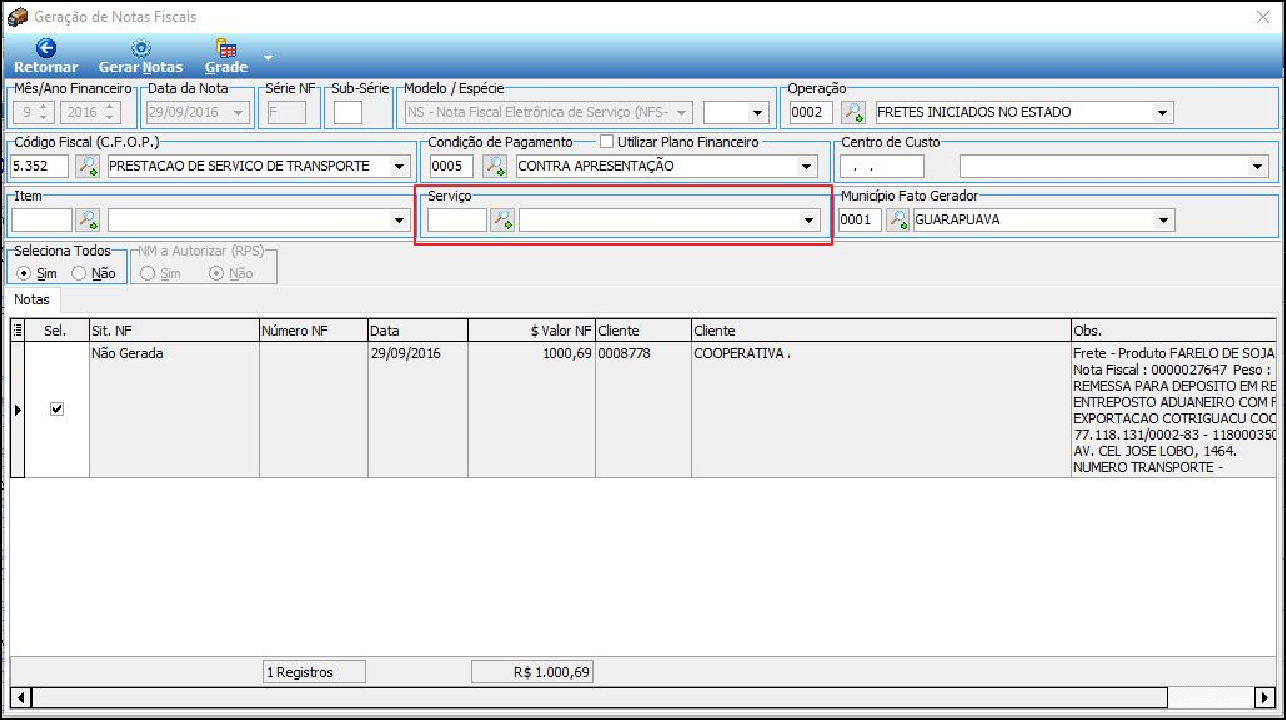The image size is (1286, 720).
Task: Open the Centro de Custo dropdown
Action: (1258, 166)
